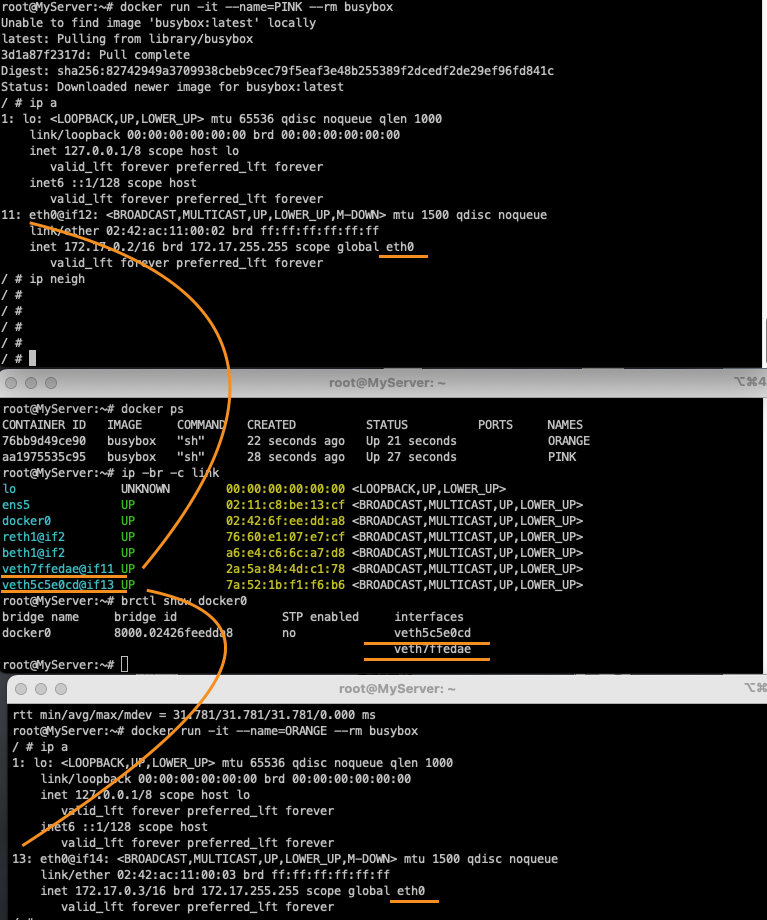The height and width of the screenshot is (920, 767).
Task: Click the top terminal's scrollbar thumb
Action: click(765, 343)
